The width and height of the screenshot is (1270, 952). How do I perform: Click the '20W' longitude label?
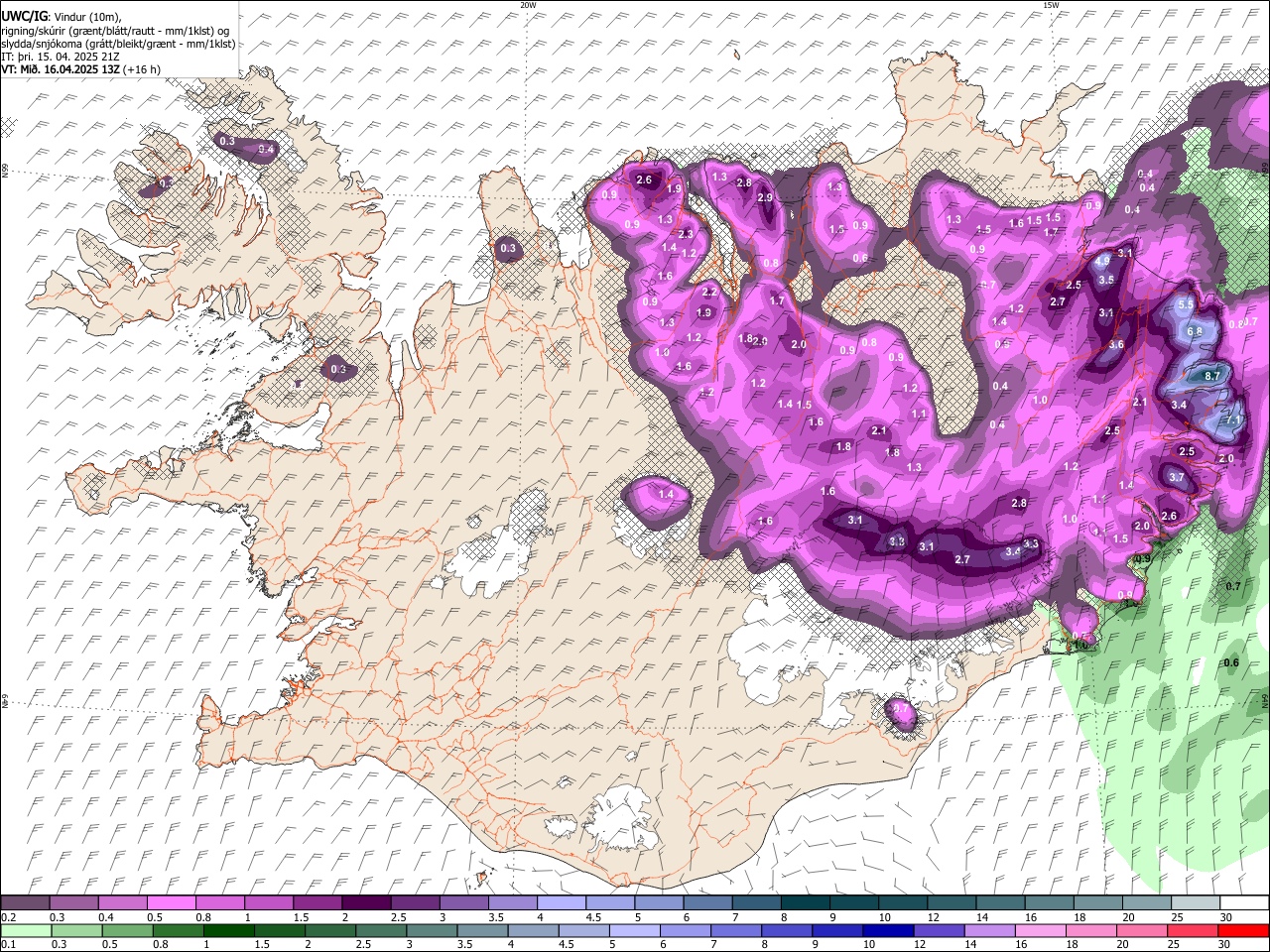[528, 5]
